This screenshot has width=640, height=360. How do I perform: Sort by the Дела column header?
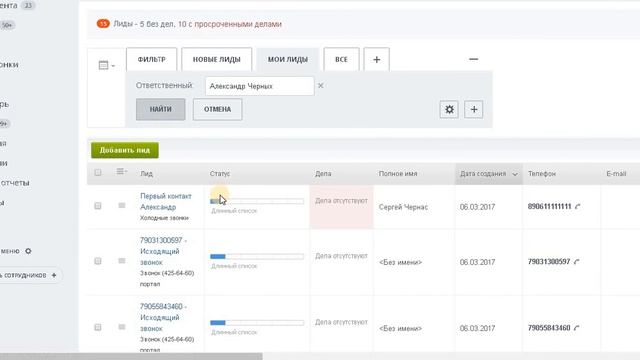coord(323,173)
